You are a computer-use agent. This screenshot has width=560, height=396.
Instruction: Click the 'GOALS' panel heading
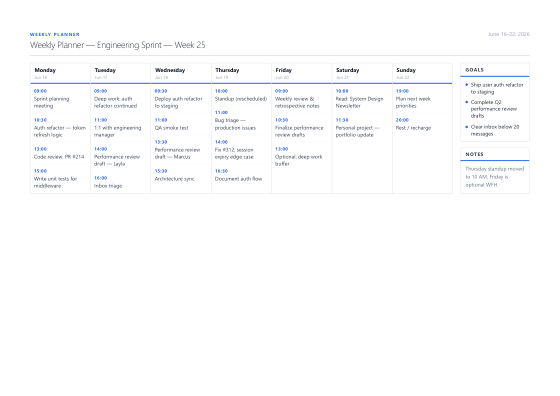[474, 70]
